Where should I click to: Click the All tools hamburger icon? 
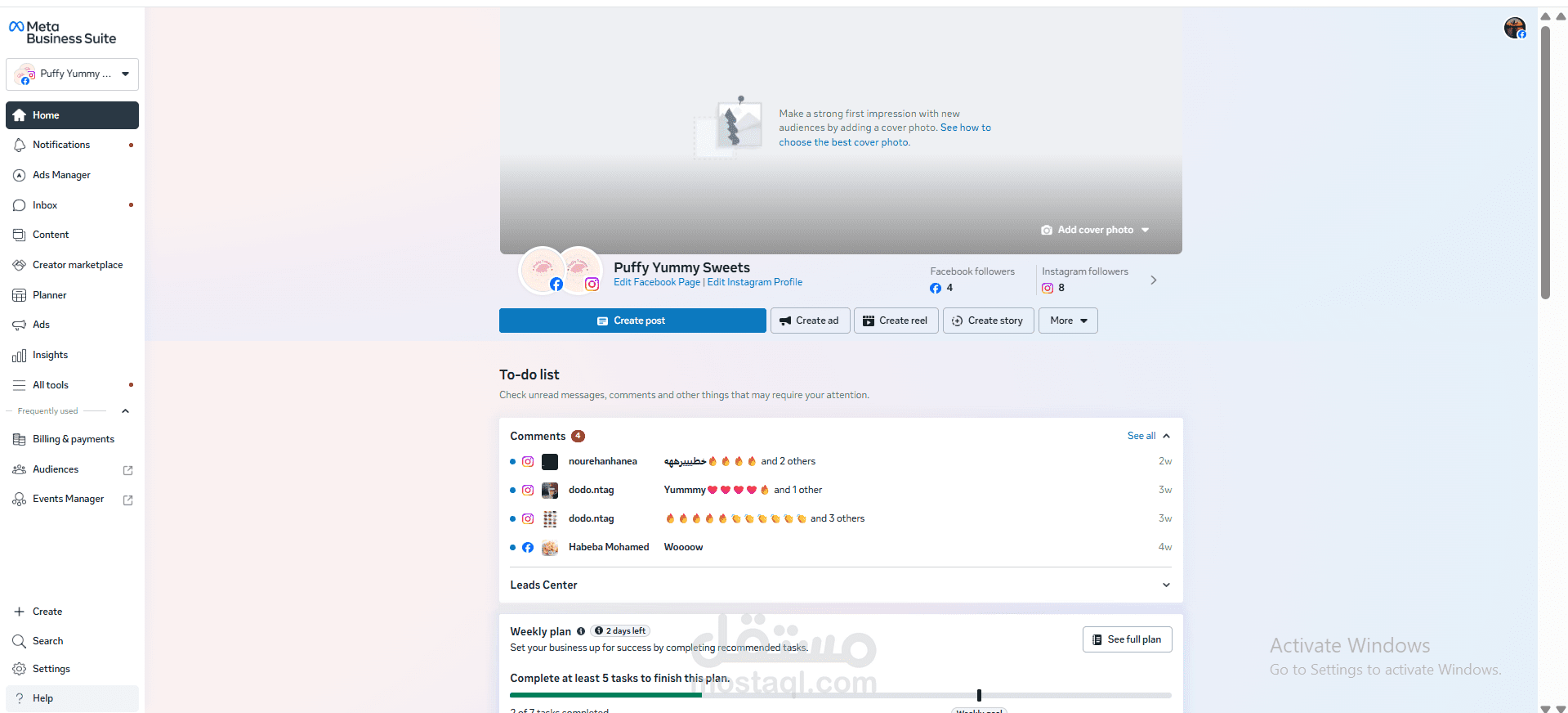coord(20,385)
